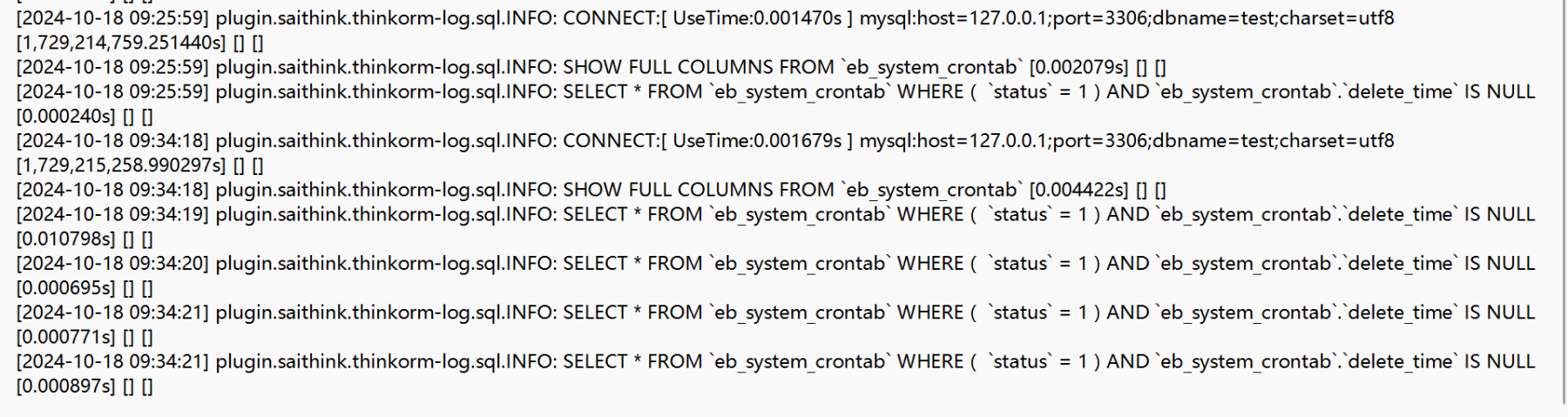Screen dimensions: 1568x417
Task: Click the [0.002079s] query duration
Action: (1078, 67)
